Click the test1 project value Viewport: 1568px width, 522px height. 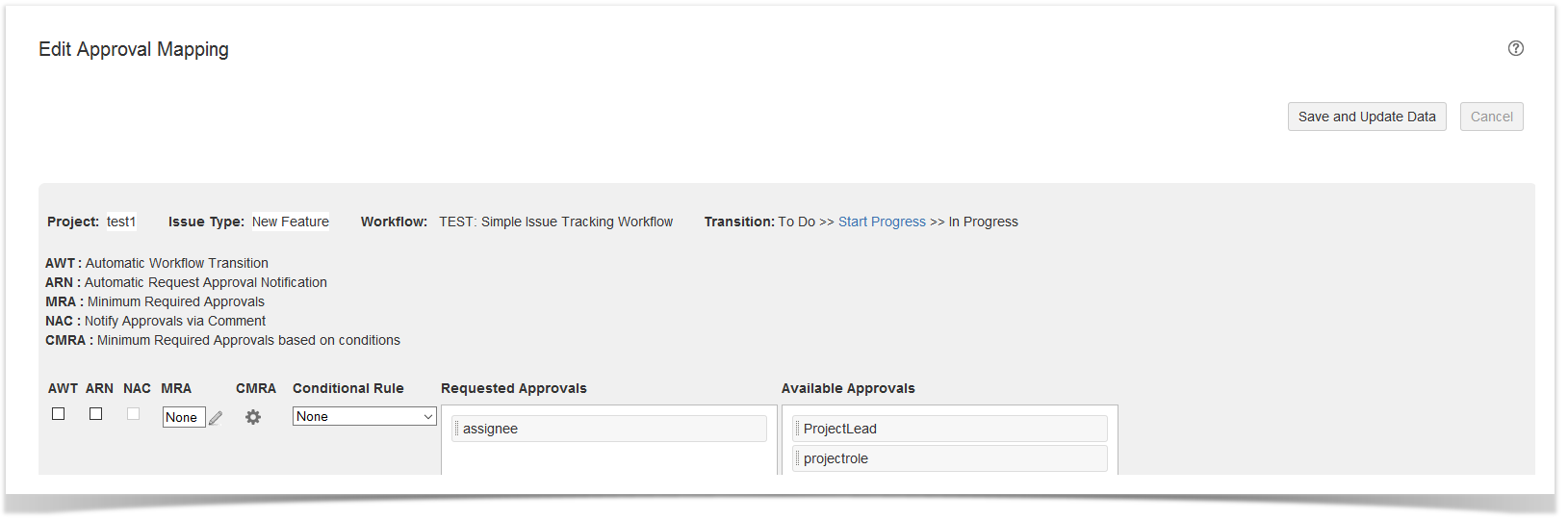[x=121, y=222]
